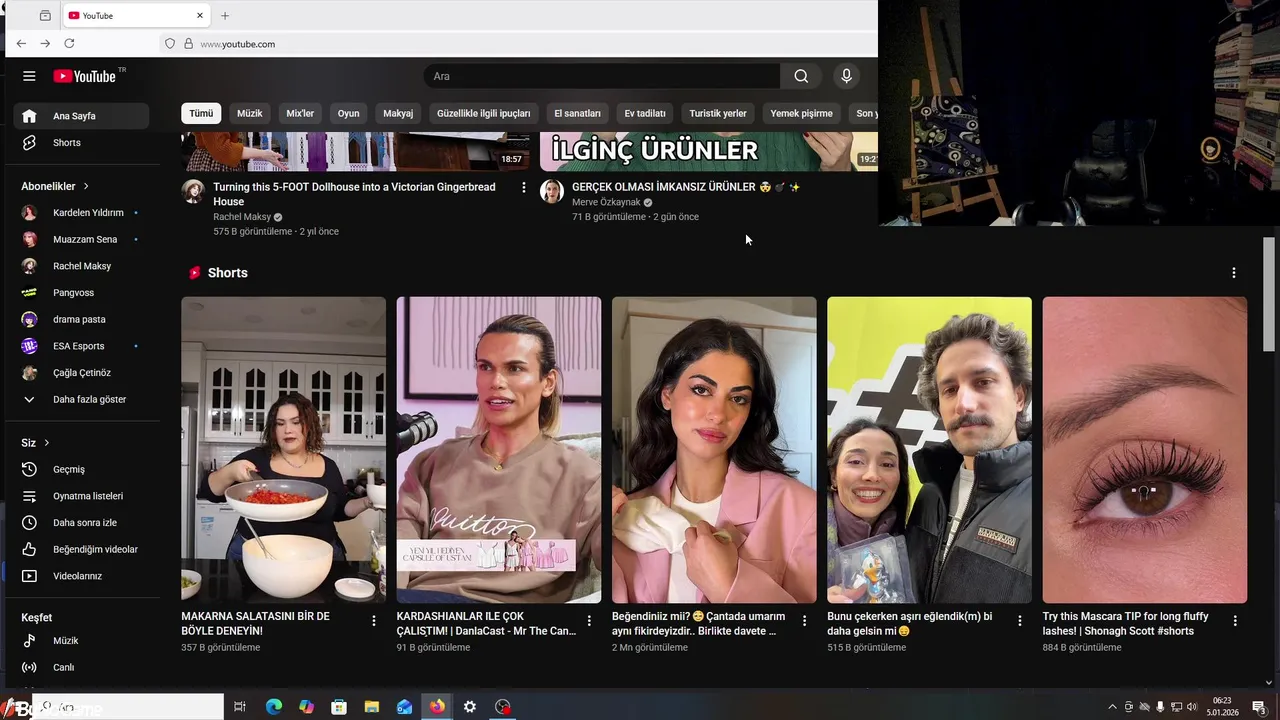Expand Daha fazla göster subscriptions
Viewport: 1280px width, 720px height.
click(x=81, y=399)
